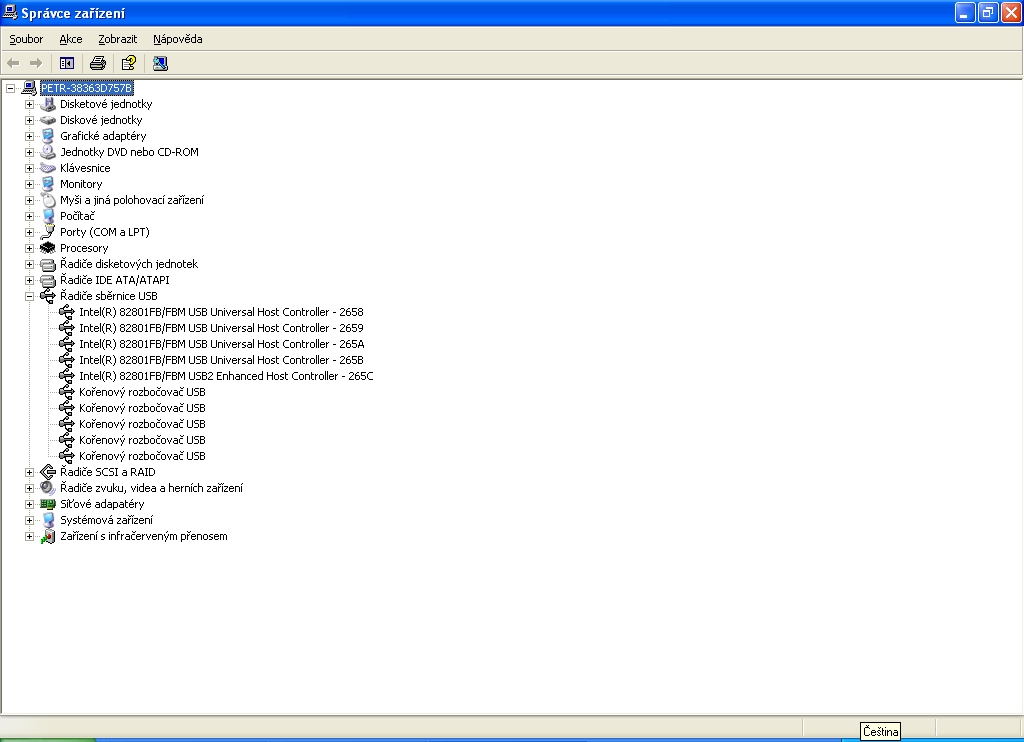The image size is (1024, 742).
Task: Click the mouse icon of Myši a jiná polohovací zařízení
Action: [48, 200]
